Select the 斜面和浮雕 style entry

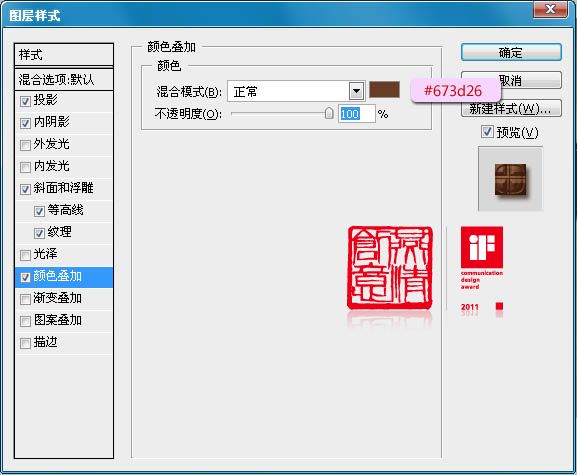(64, 188)
